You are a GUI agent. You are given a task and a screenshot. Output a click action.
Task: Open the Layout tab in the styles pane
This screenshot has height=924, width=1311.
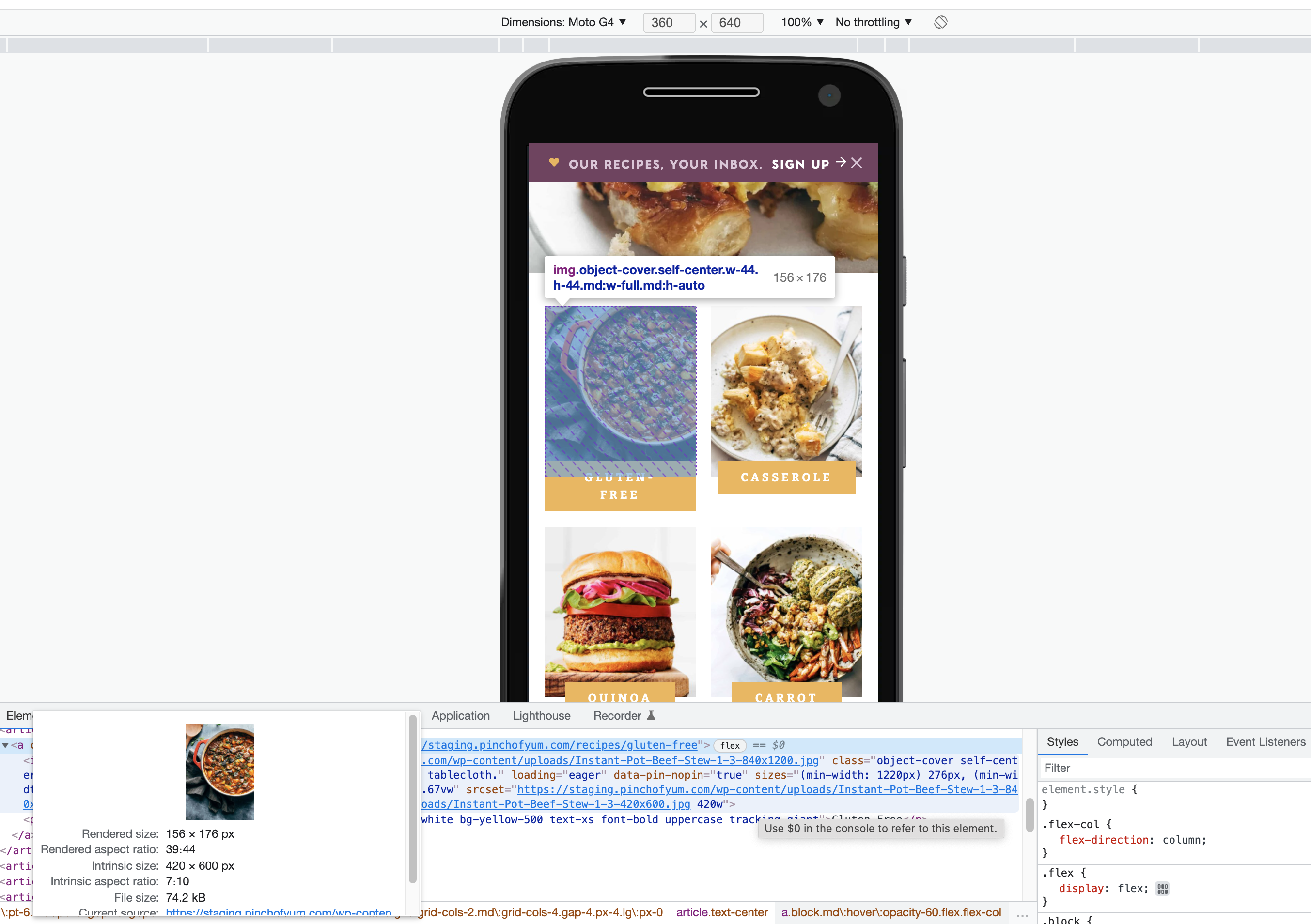[x=1189, y=742]
